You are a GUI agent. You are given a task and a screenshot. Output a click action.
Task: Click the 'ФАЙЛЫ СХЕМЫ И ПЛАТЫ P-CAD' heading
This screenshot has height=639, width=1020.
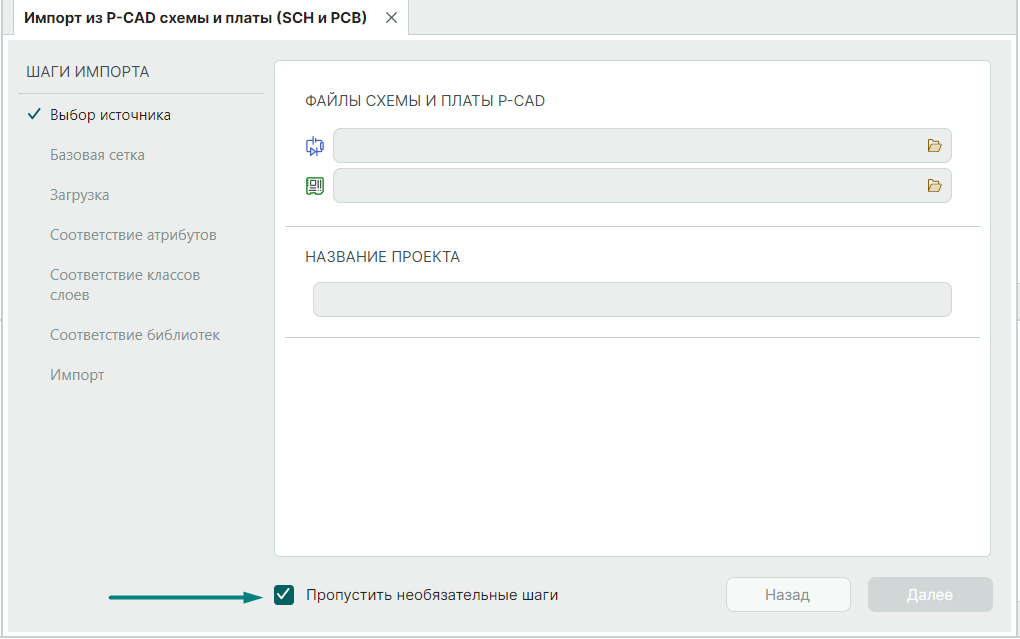pos(425,101)
